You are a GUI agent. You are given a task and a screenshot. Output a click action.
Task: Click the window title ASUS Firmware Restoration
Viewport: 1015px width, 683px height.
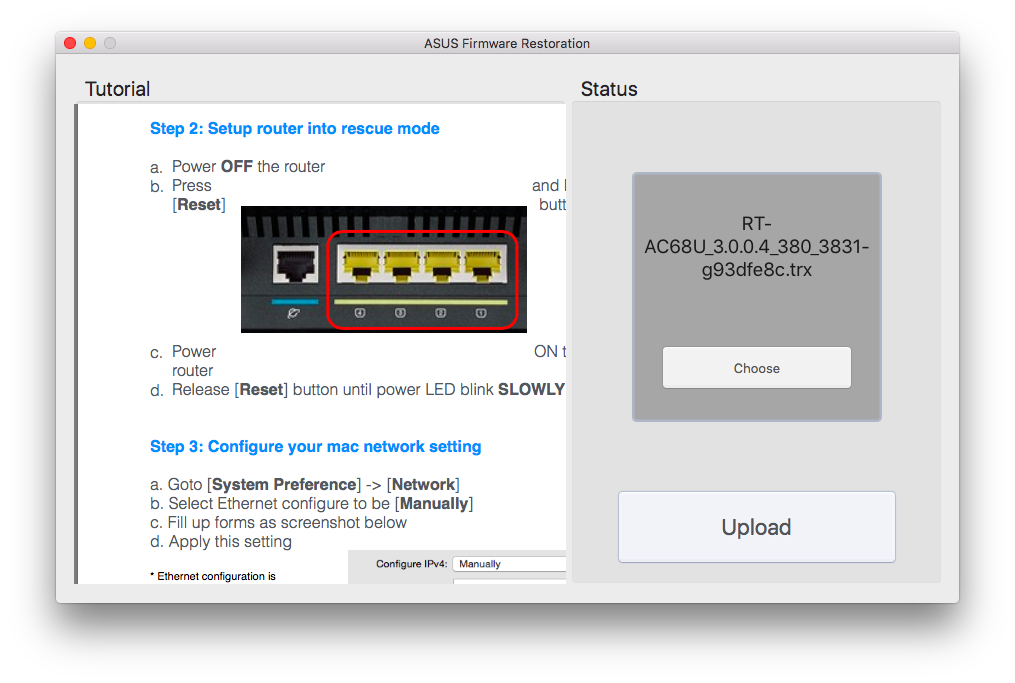click(x=507, y=43)
